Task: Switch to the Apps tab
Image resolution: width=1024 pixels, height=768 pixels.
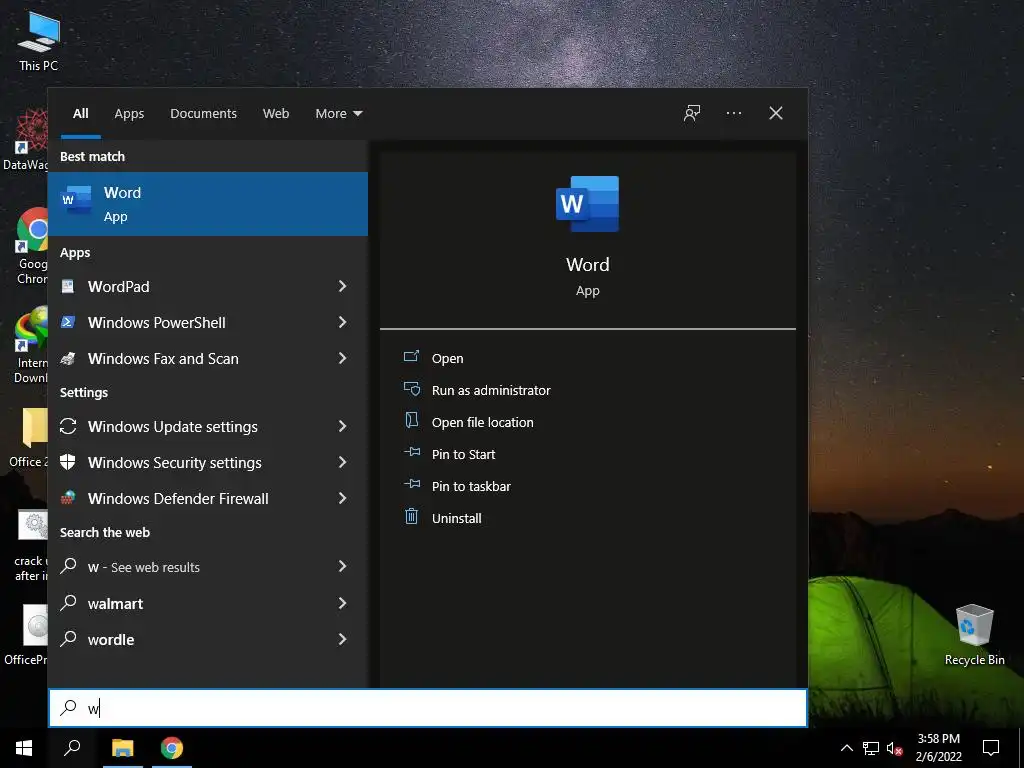Action: 129,114
